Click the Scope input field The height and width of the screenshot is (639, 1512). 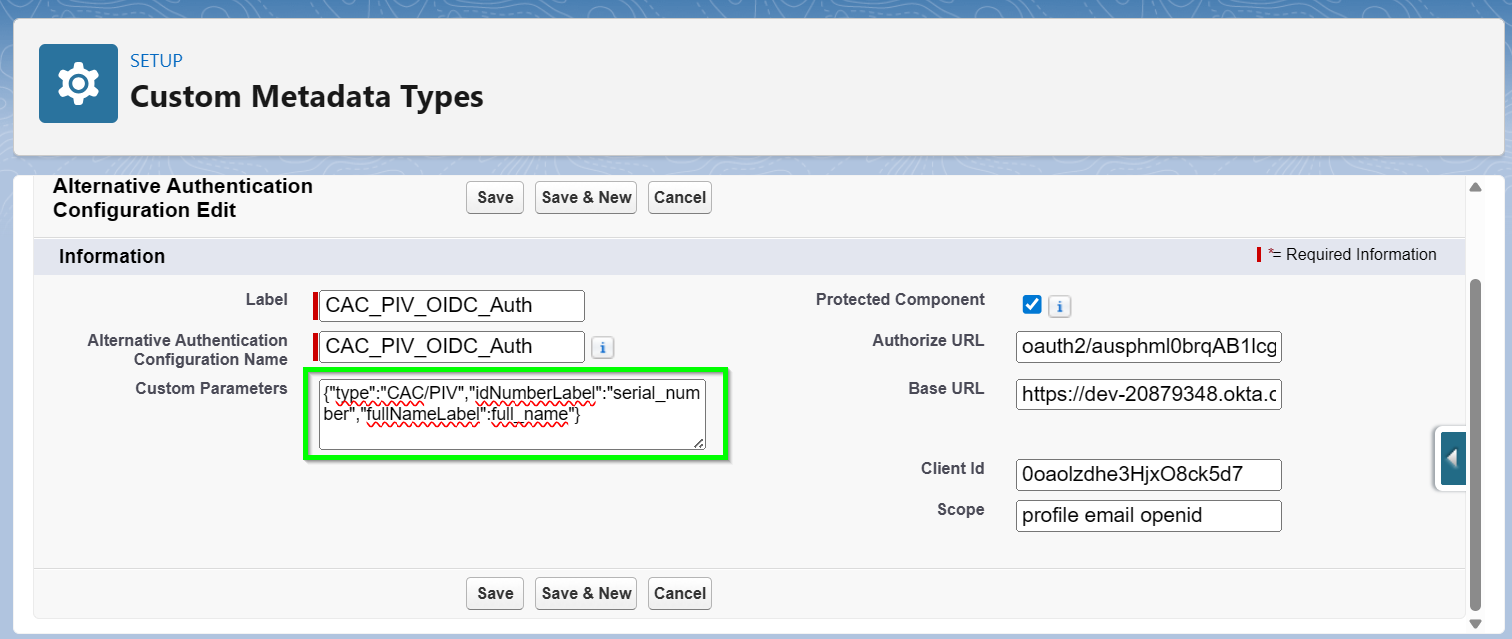[1148, 516]
